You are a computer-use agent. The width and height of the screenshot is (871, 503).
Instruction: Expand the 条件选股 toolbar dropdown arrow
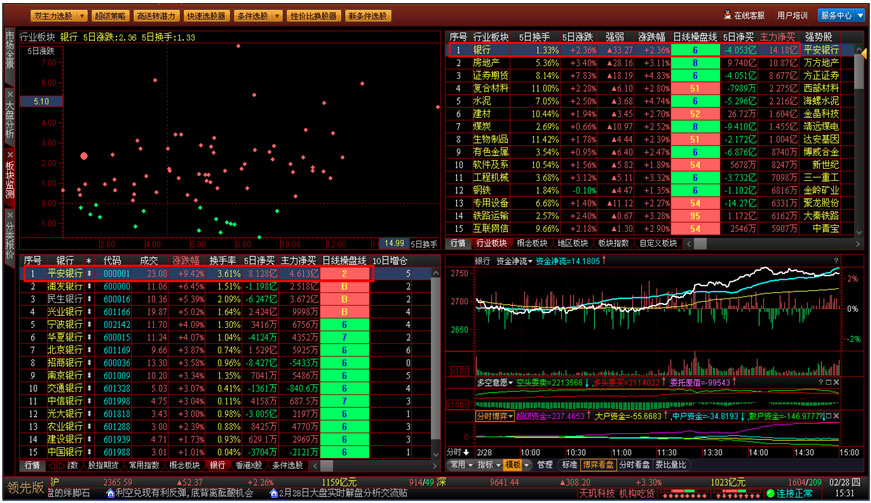277,16
